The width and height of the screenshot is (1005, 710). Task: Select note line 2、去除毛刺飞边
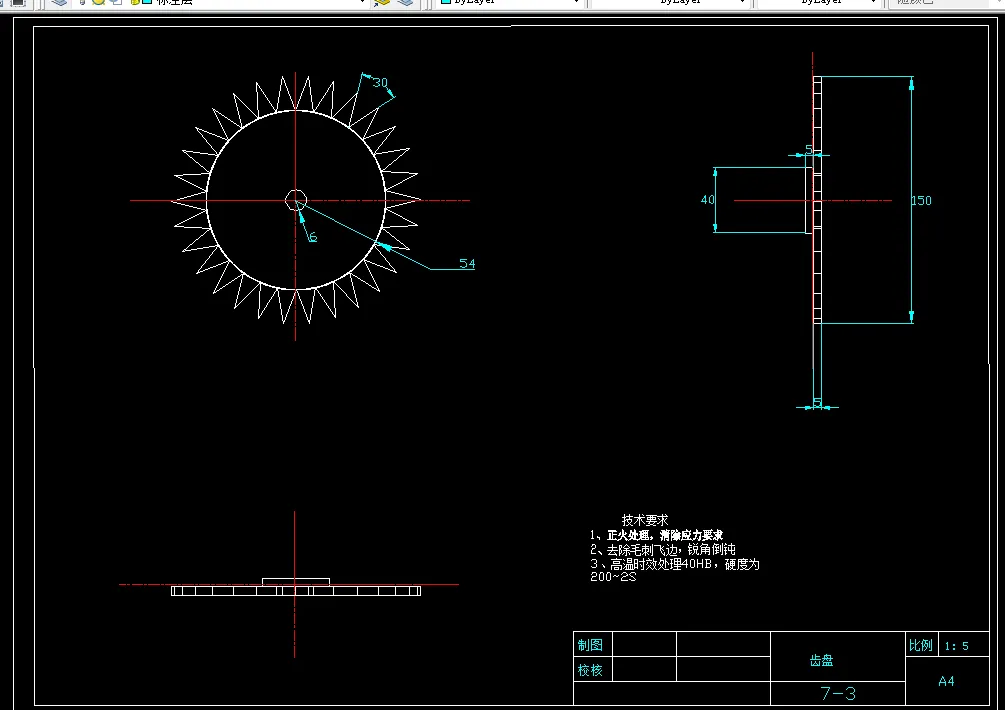pos(662,549)
